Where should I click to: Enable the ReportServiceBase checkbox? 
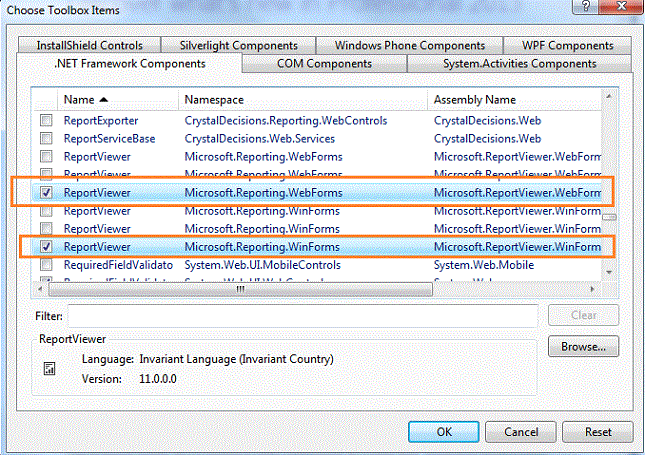[45, 138]
